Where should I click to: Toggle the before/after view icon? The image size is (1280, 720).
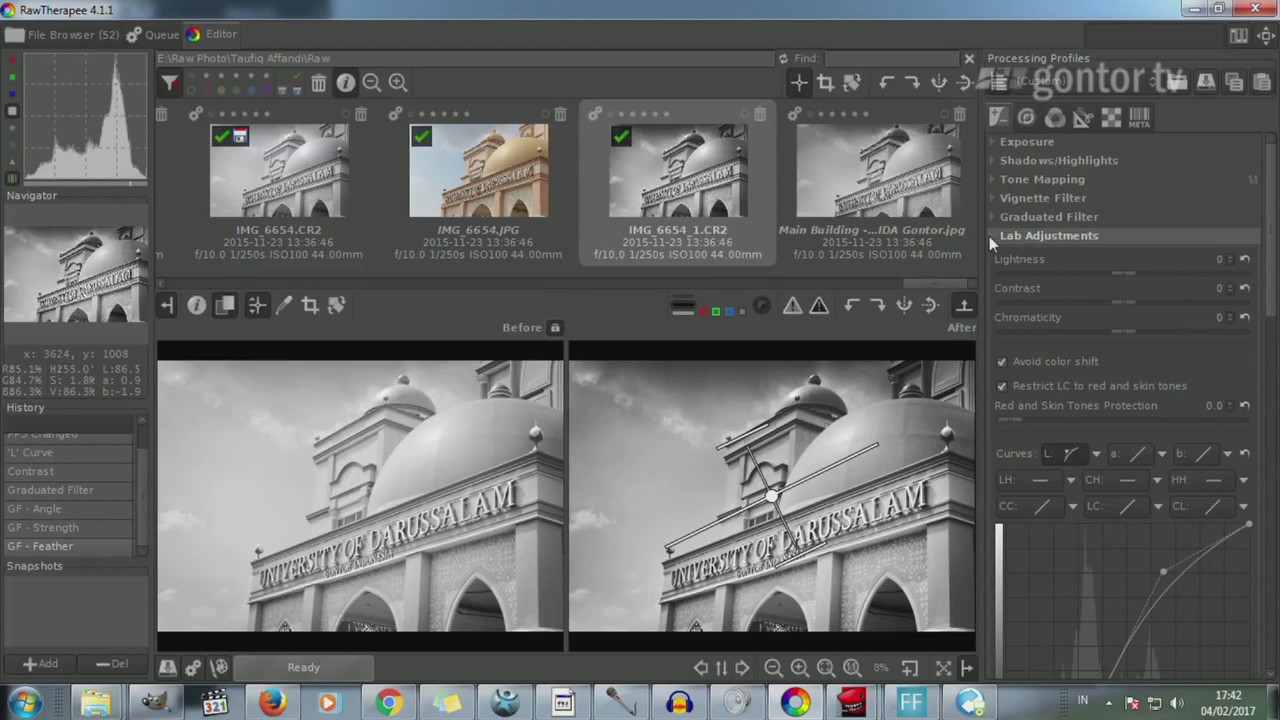click(225, 305)
